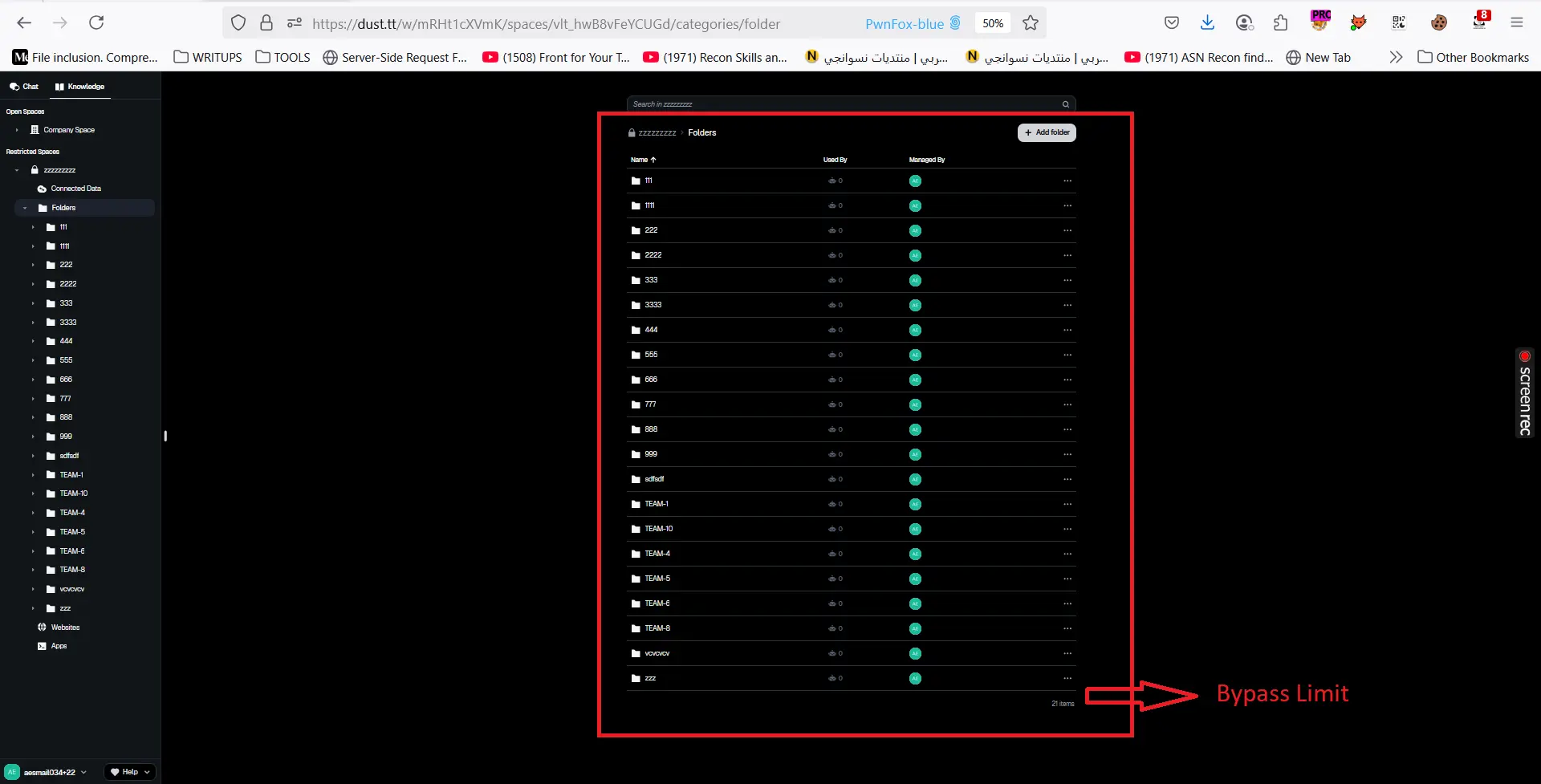Viewport: 1541px width, 784px height.
Task: Click the 50% page zoom level indicator
Action: coord(993,23)
